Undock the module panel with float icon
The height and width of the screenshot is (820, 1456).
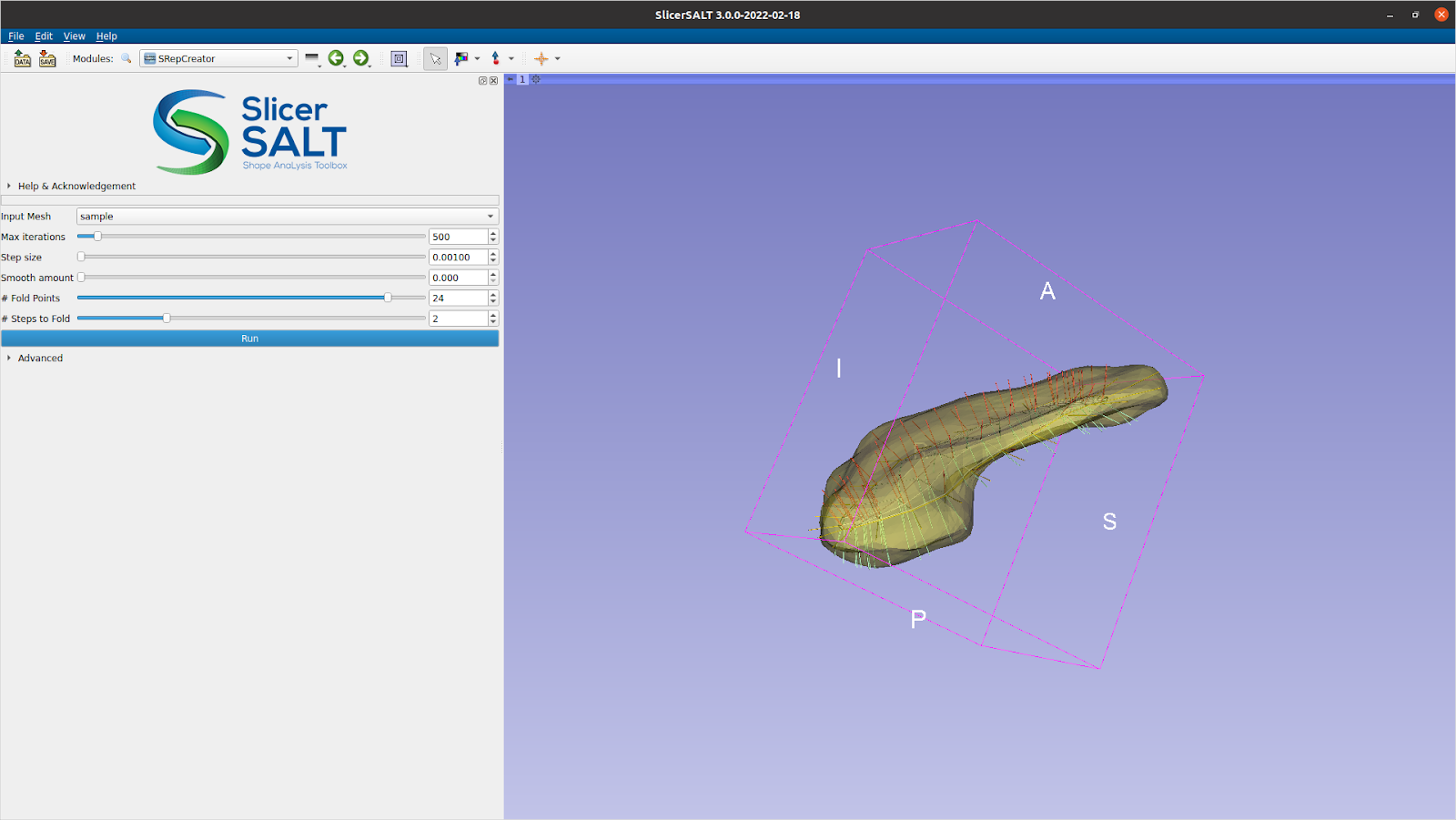483,80
